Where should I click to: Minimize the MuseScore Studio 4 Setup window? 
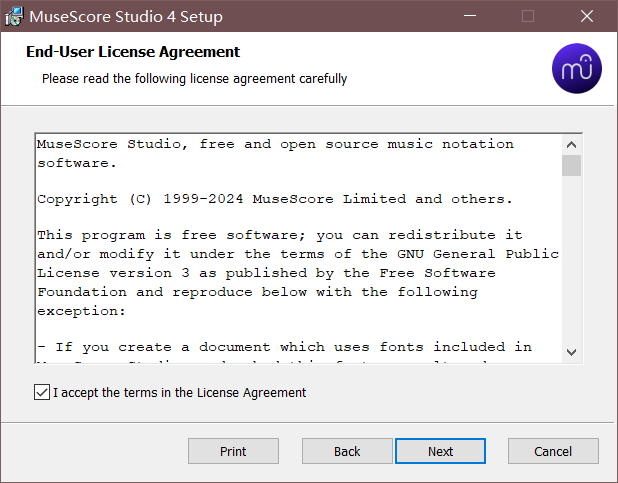click(x=469, y=16)
